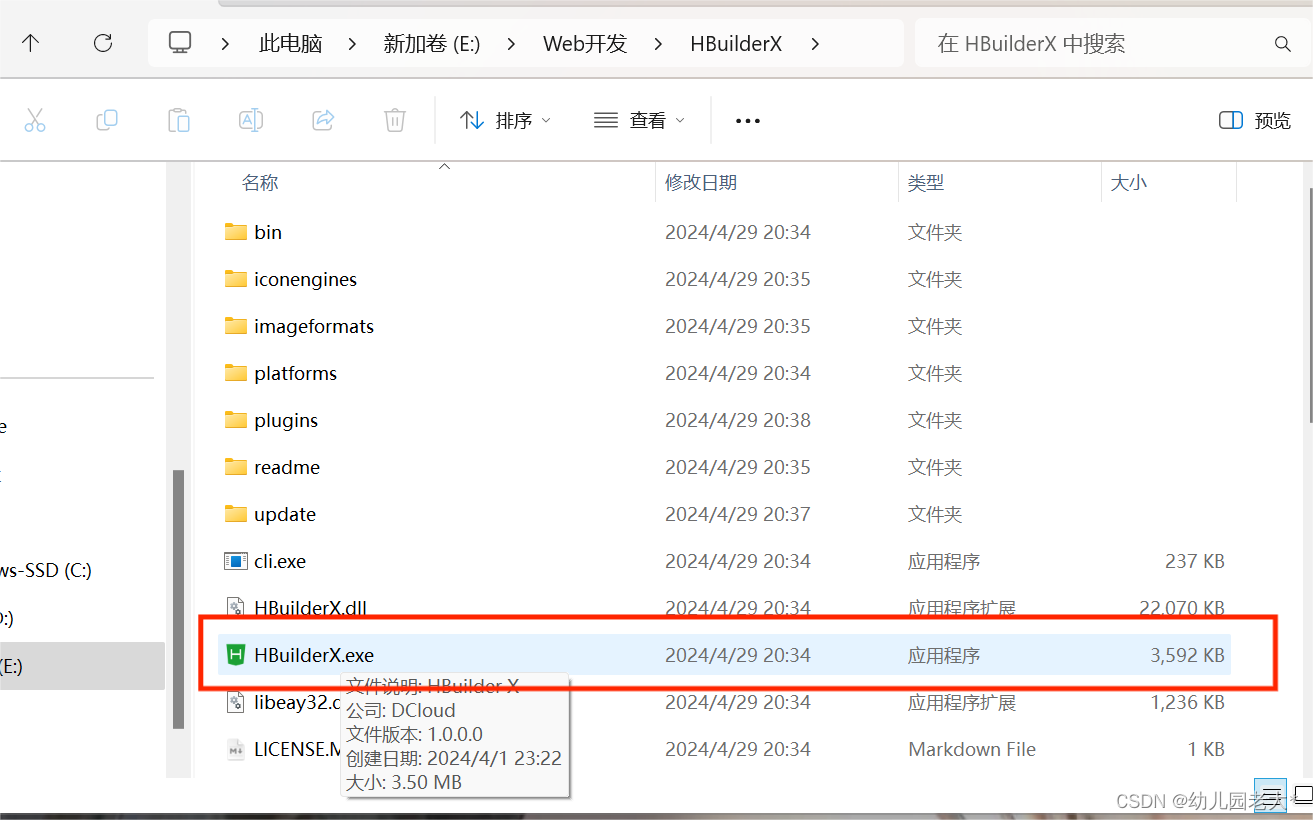Click the 1,236 KB size cell

point(1187,702)
